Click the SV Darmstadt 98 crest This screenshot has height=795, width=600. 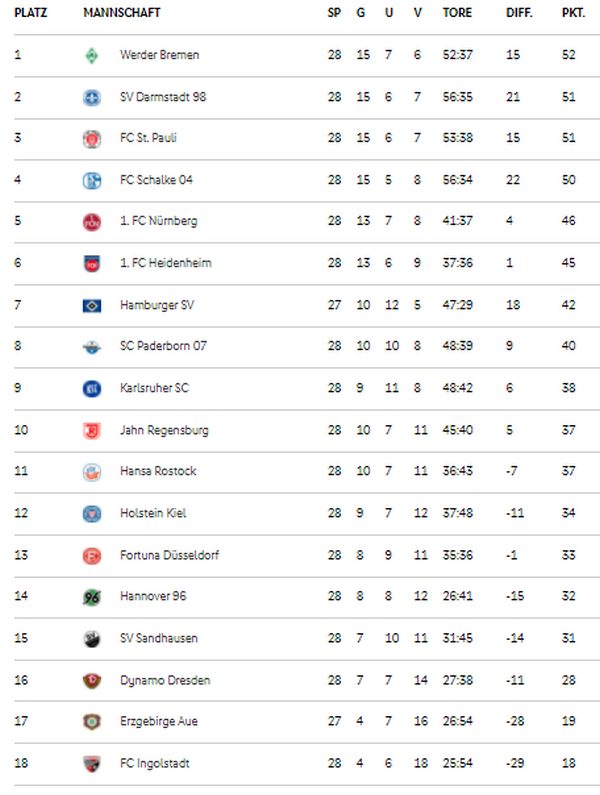[x=92, y=97]
